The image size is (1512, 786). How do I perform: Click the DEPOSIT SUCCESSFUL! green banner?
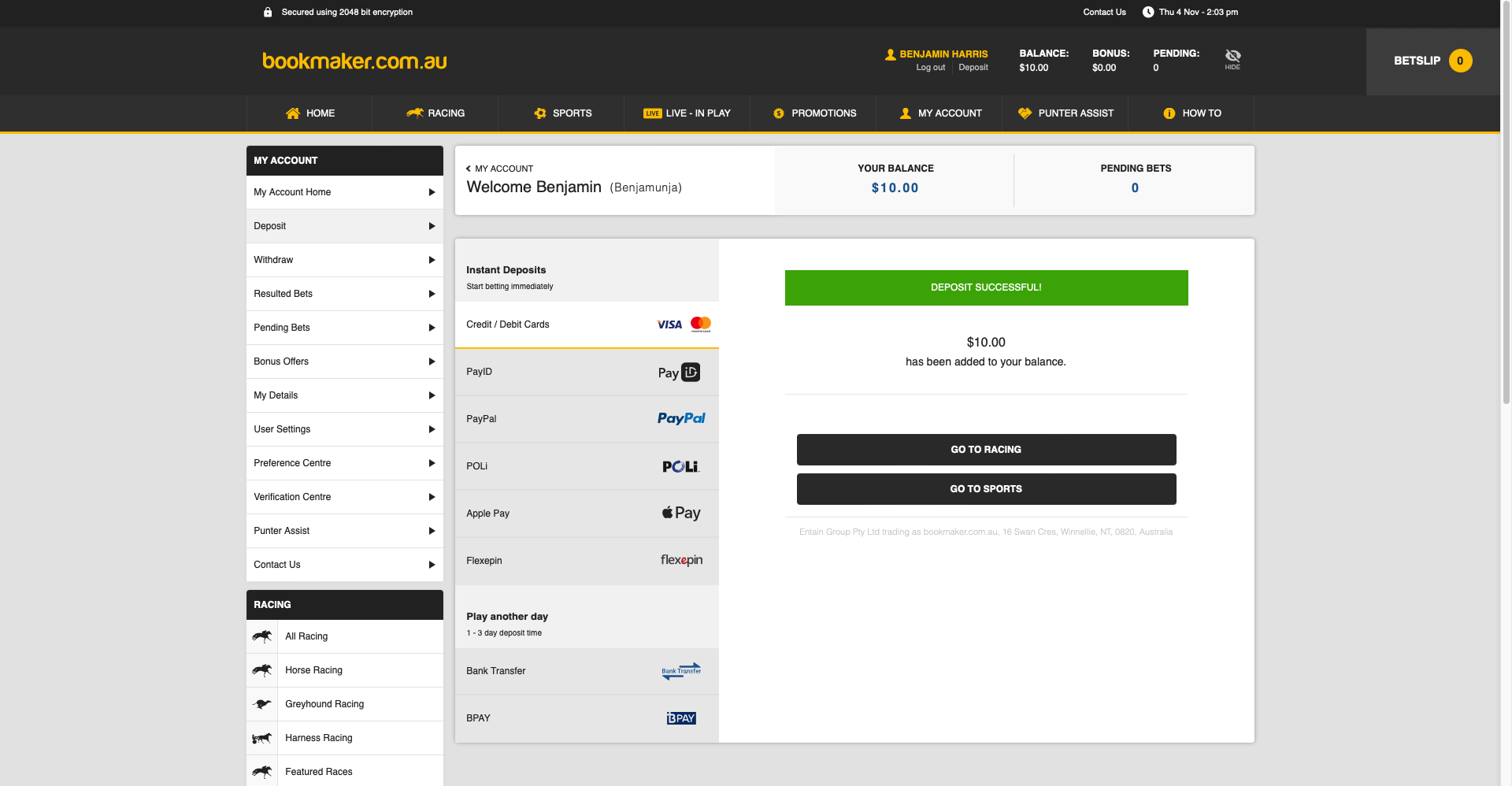(x=986, y=287)
